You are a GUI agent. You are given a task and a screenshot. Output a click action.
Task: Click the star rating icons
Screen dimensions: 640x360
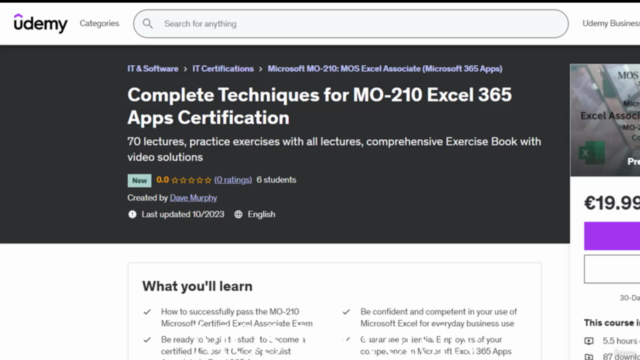pos(191,180)
